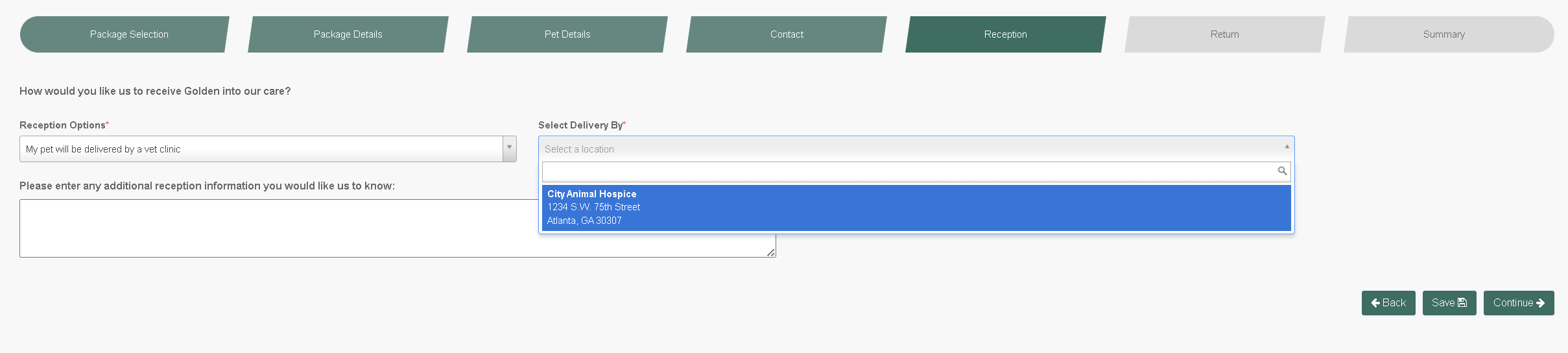
Task: Collapse the Select Delivery By dropdown arrow
Action: 1287,147
